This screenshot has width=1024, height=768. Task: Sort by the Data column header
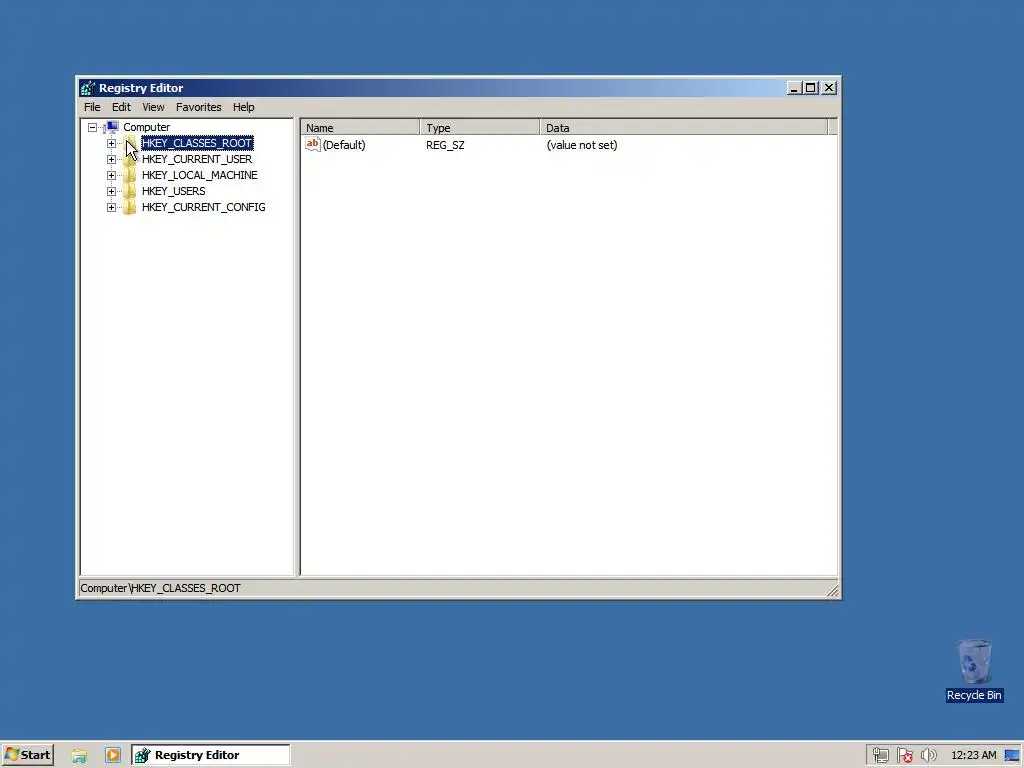point(684,127)
